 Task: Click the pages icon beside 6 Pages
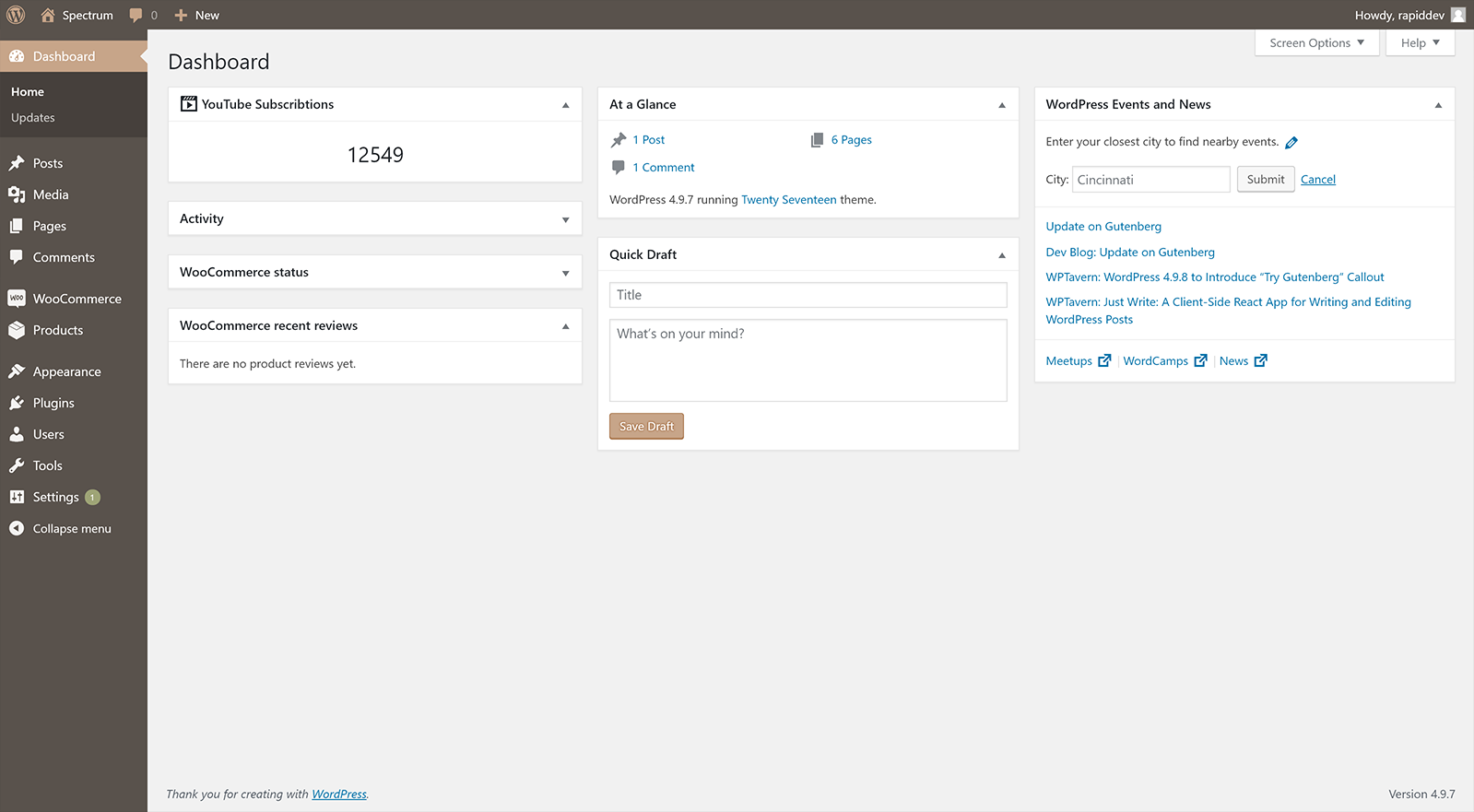[817, 140]
